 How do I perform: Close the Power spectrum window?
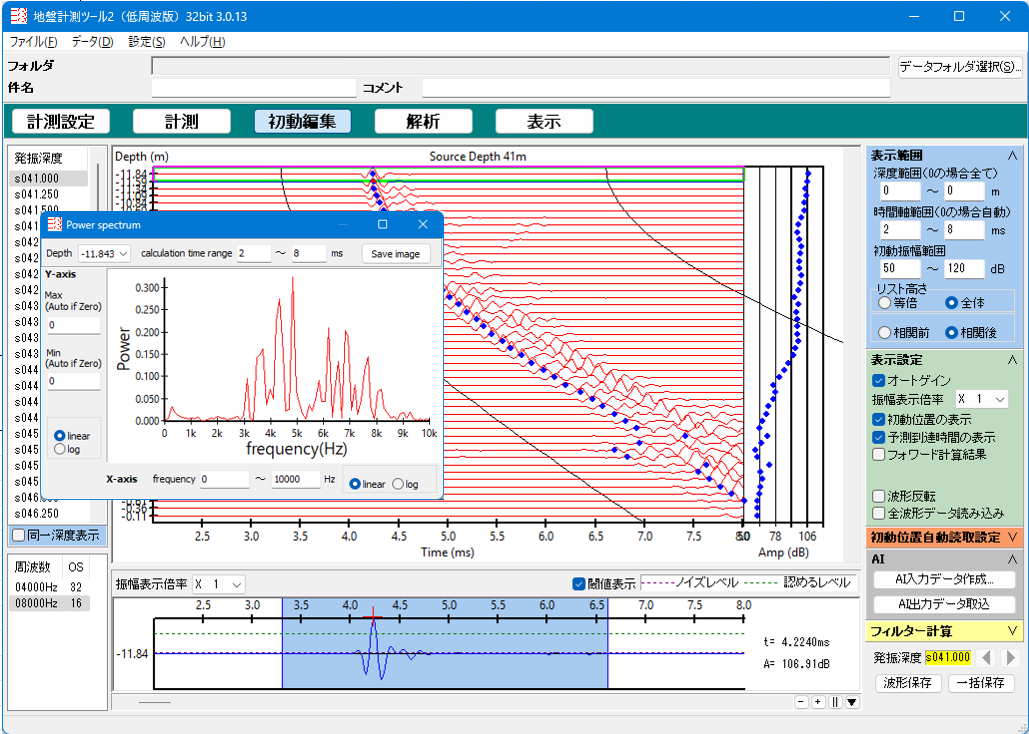(x=423, y=225)
